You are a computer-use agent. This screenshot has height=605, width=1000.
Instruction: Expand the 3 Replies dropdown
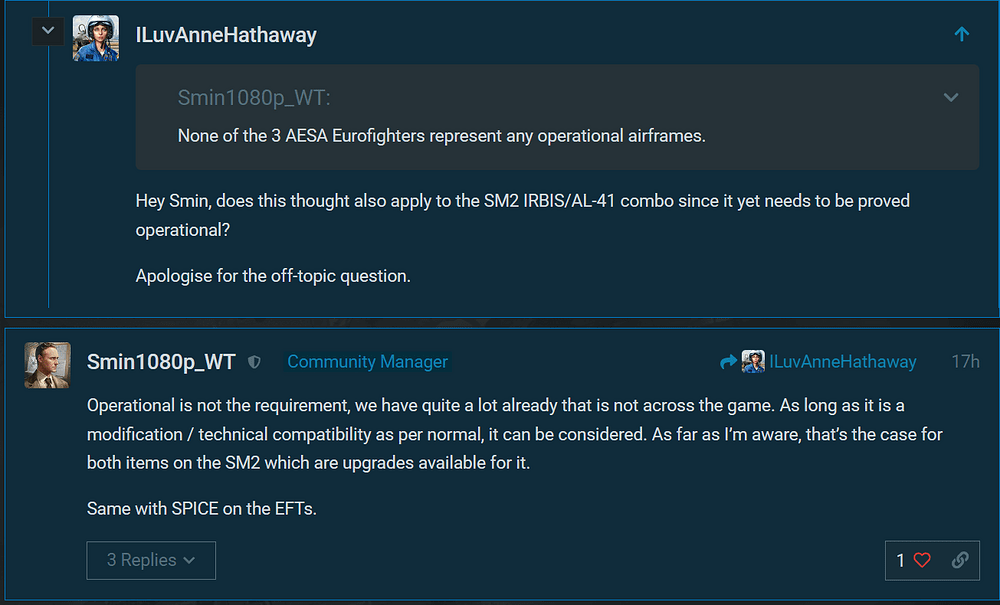(151, 561)
